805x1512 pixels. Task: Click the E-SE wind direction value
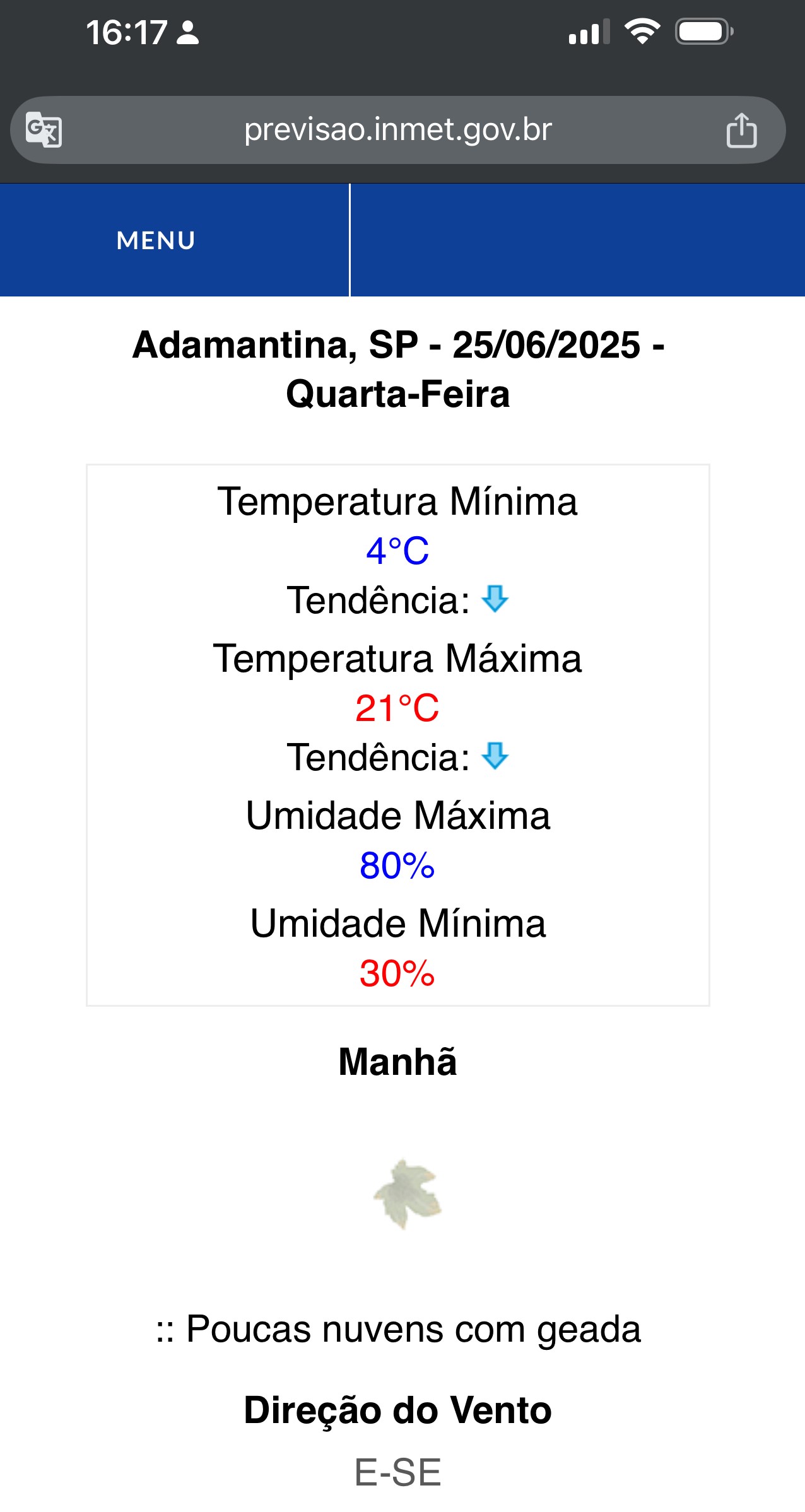[x=397, y=1472]
